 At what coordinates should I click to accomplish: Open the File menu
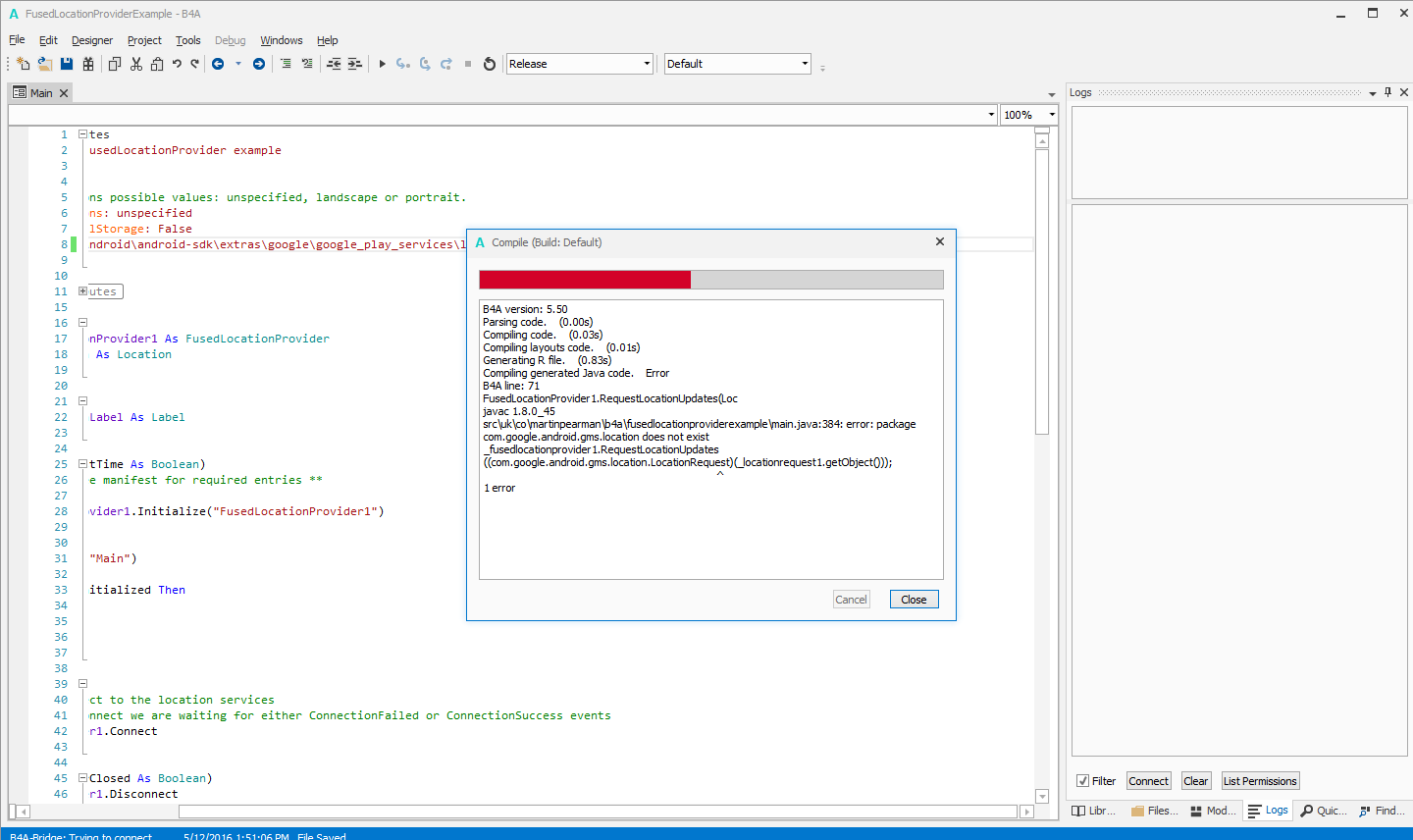[17, 40]
